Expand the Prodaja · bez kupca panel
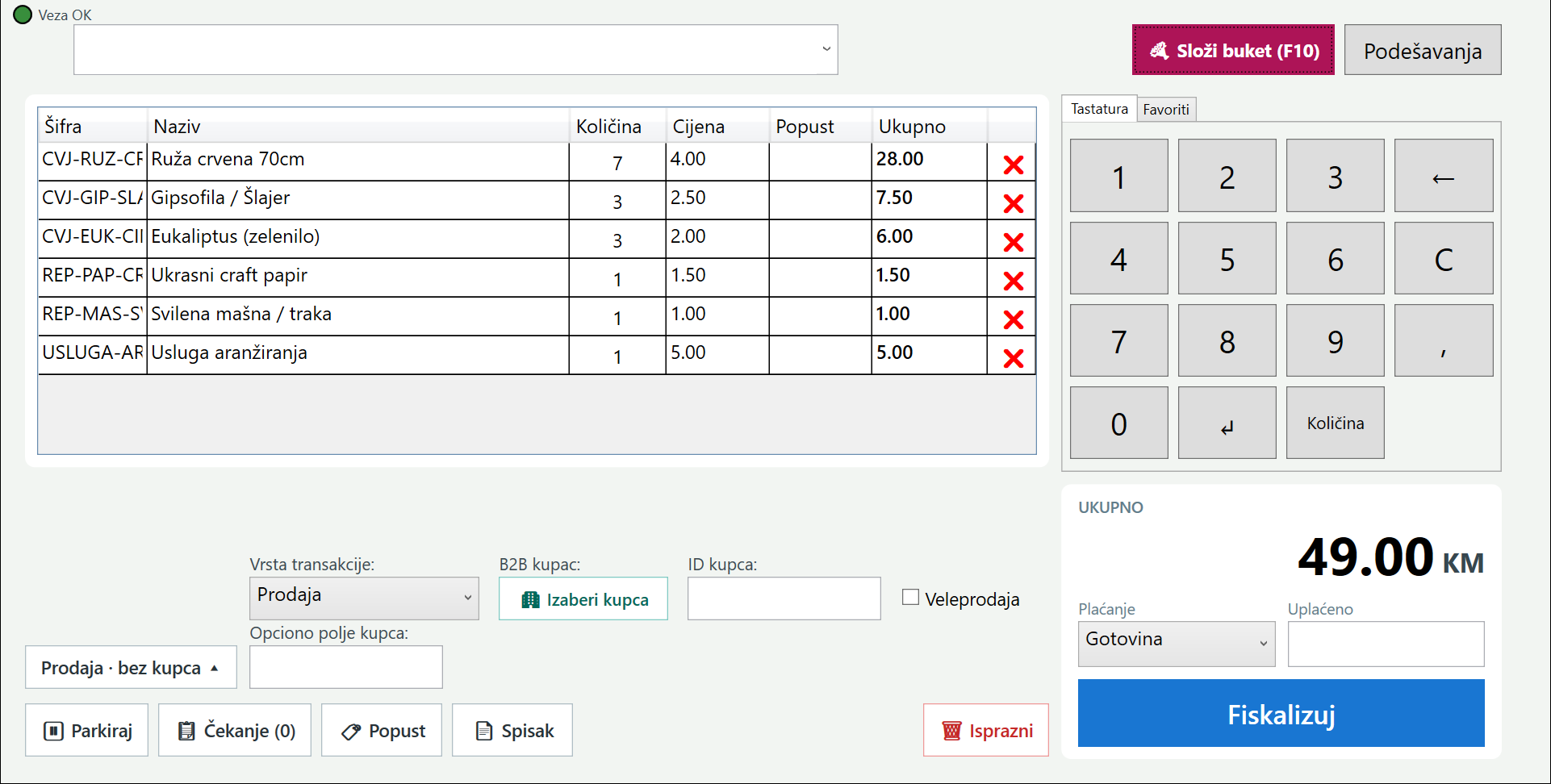Viewport: 1551px width, 784px height. click(131, 667)
